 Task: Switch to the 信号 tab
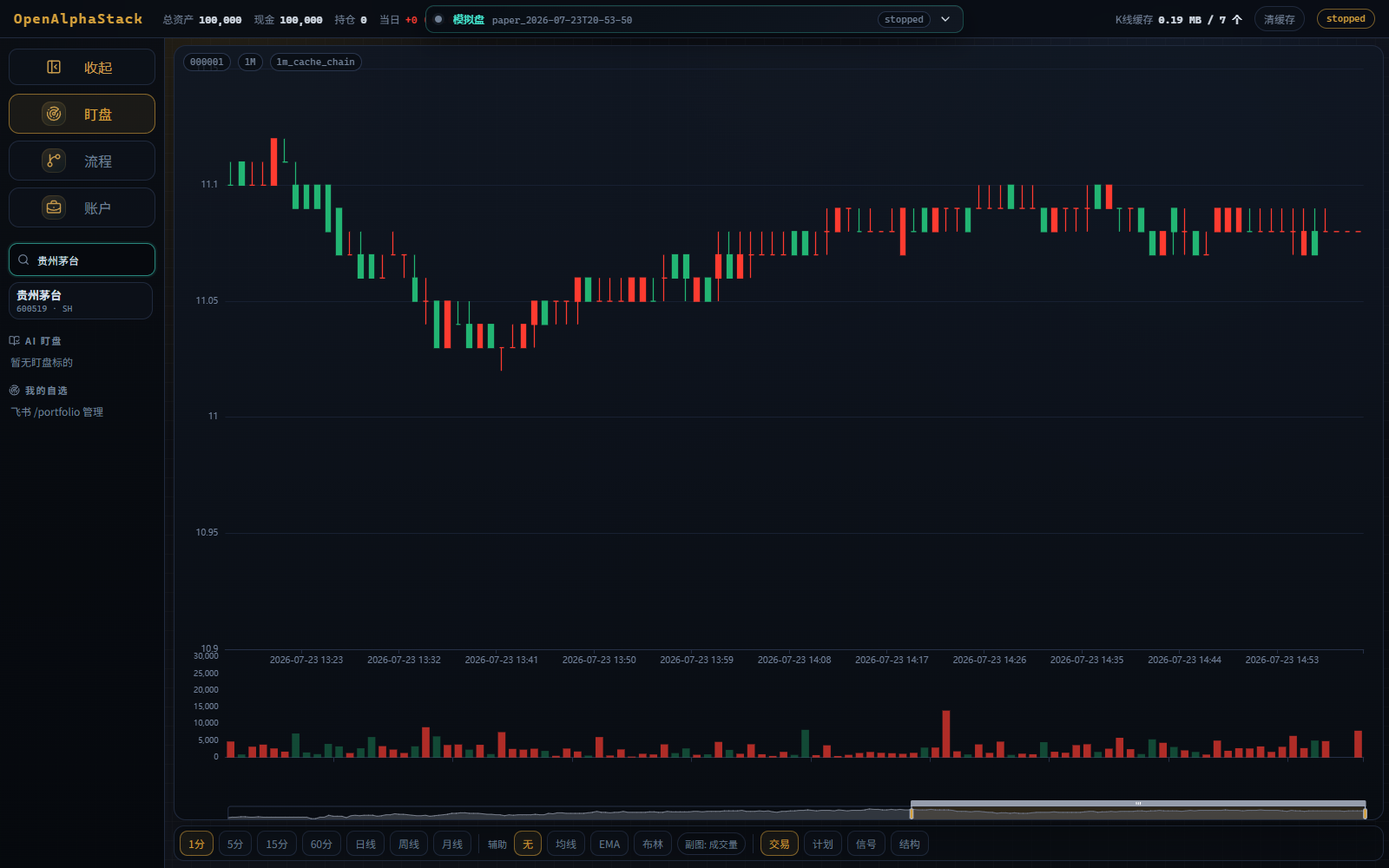(866, 844)
